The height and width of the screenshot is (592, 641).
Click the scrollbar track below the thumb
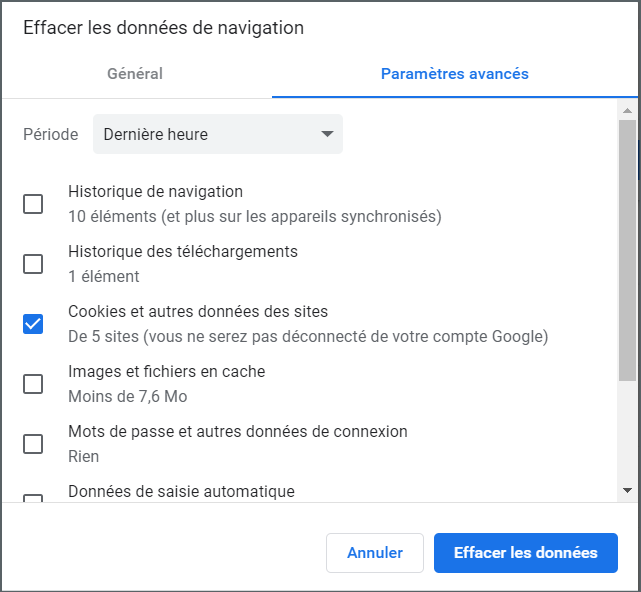coord(628,431)
